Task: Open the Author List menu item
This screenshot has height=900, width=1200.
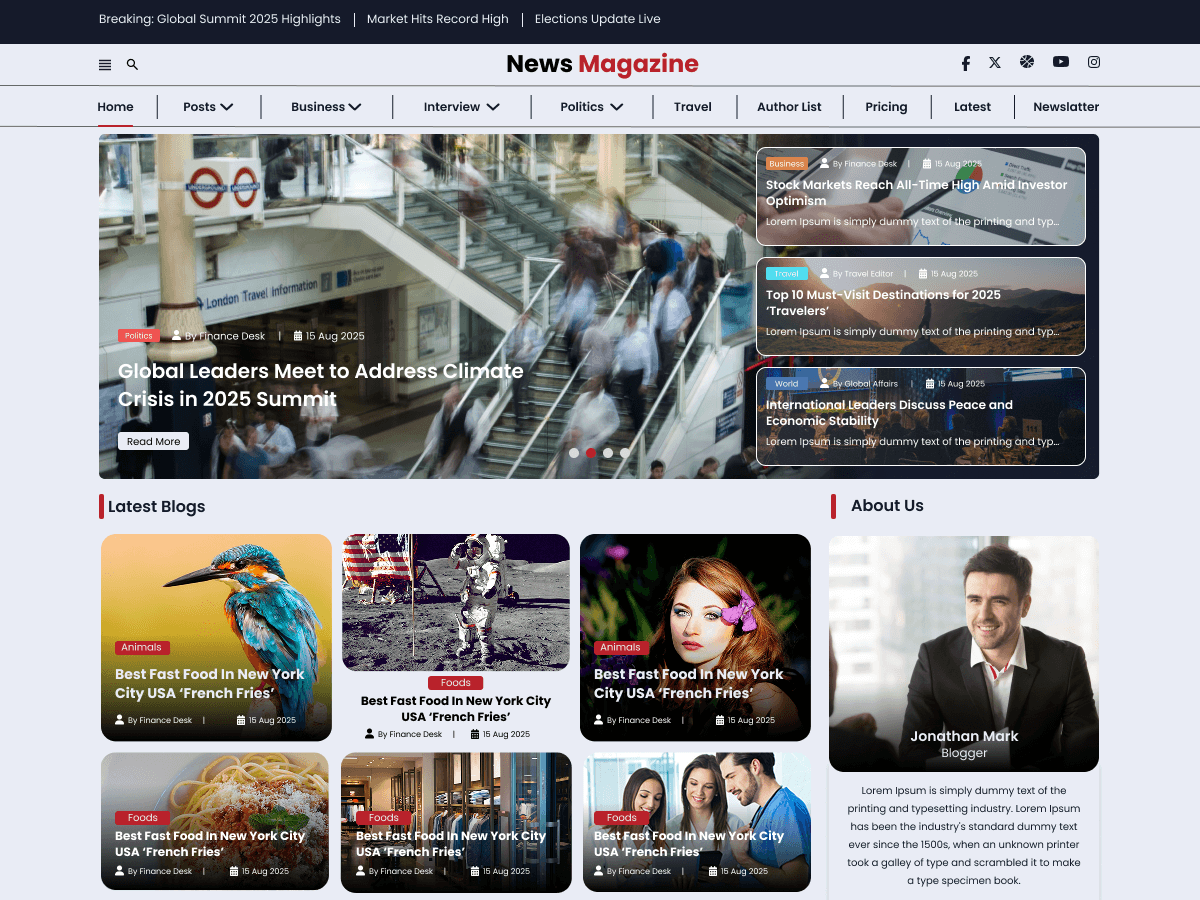Action: tap(789, 107)
